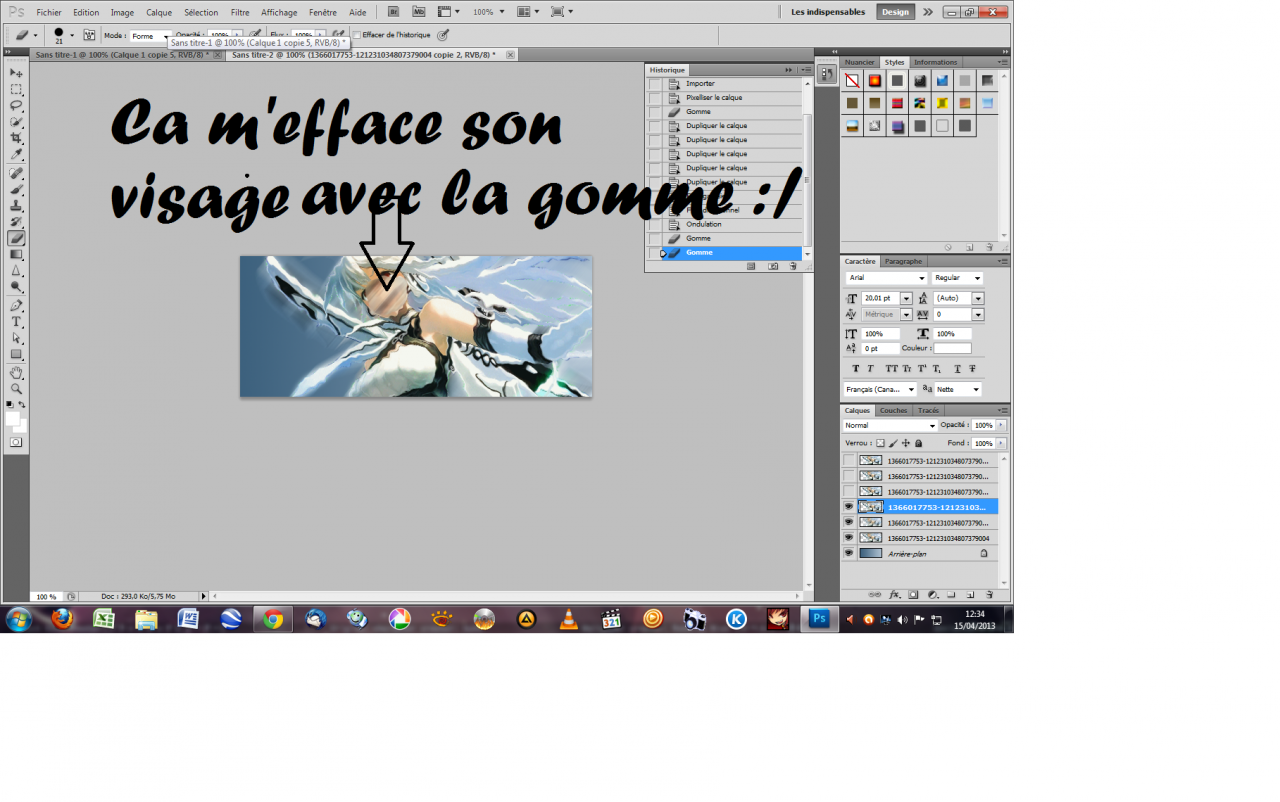Set history brush source beside Ondulation

click(655, 224)
